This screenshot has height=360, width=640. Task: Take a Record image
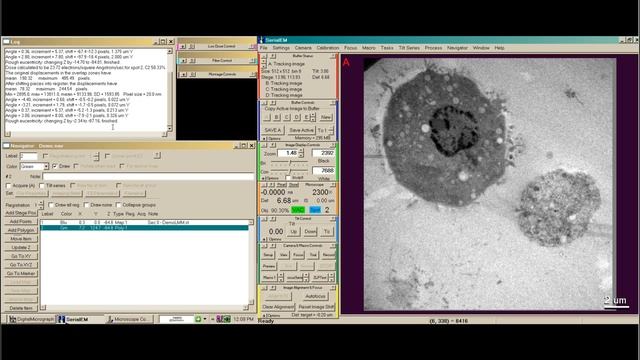328,255
